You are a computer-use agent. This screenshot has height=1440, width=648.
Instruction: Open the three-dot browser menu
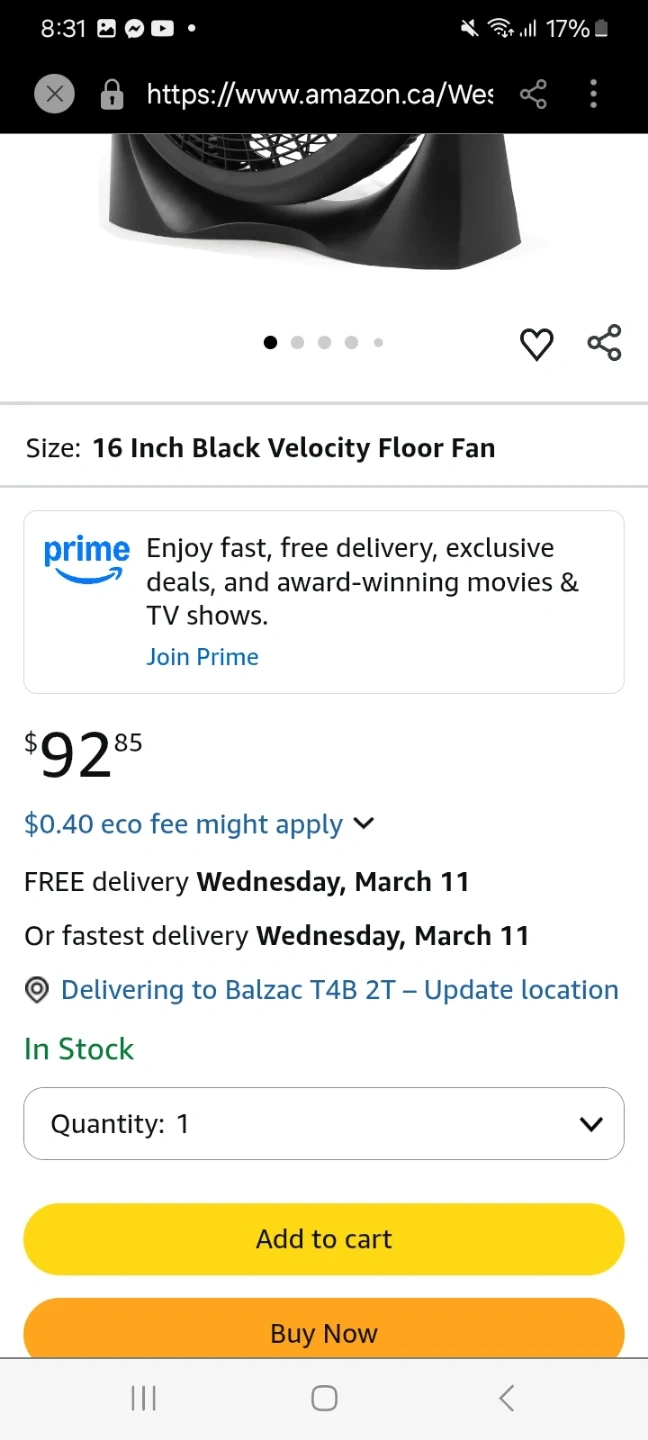593,95
